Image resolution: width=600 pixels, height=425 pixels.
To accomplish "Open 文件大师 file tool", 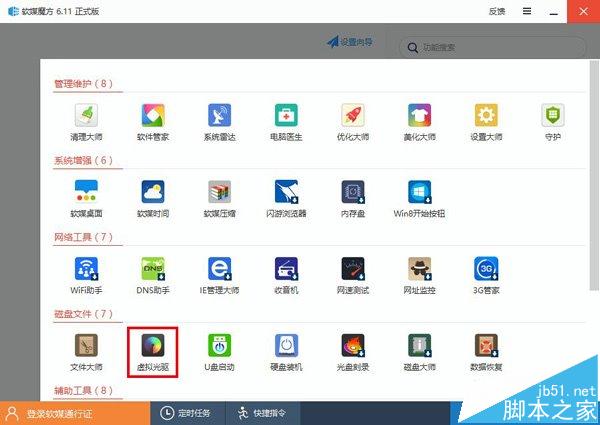I will 86,353.
